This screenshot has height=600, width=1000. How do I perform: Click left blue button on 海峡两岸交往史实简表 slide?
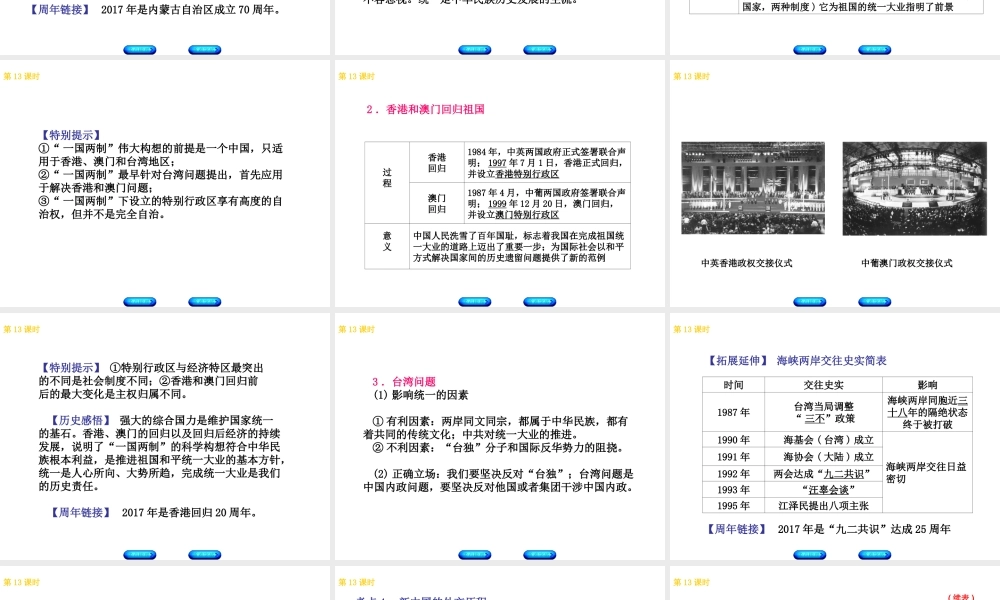(x=810, y=555)
